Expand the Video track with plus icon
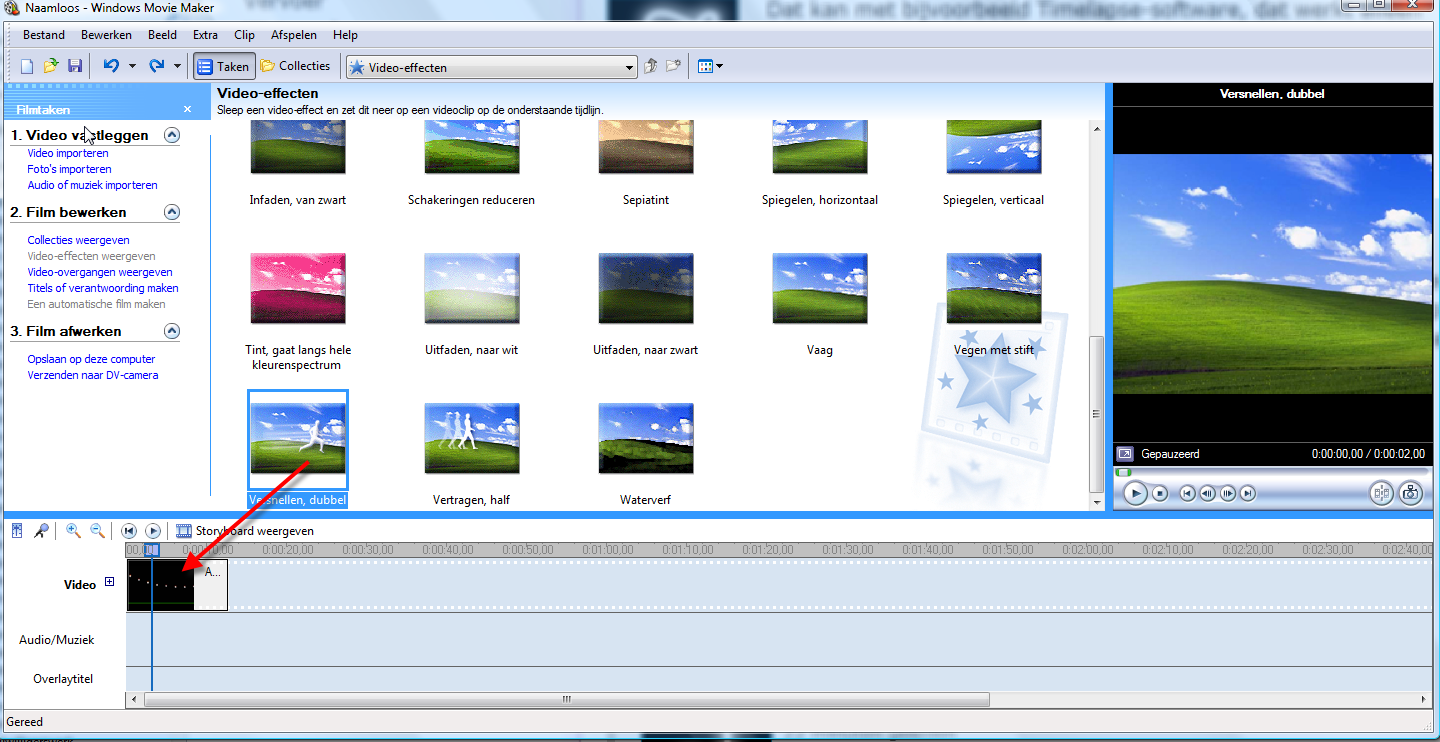The width and height of the screenshot is (1440, 742). [110, 583]
